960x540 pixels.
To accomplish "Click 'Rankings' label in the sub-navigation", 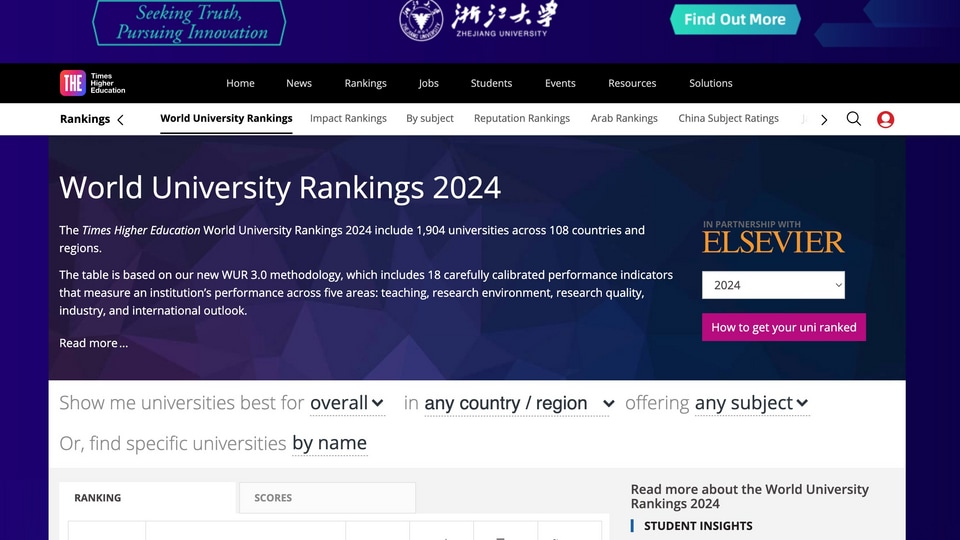I will click(85, 119).
